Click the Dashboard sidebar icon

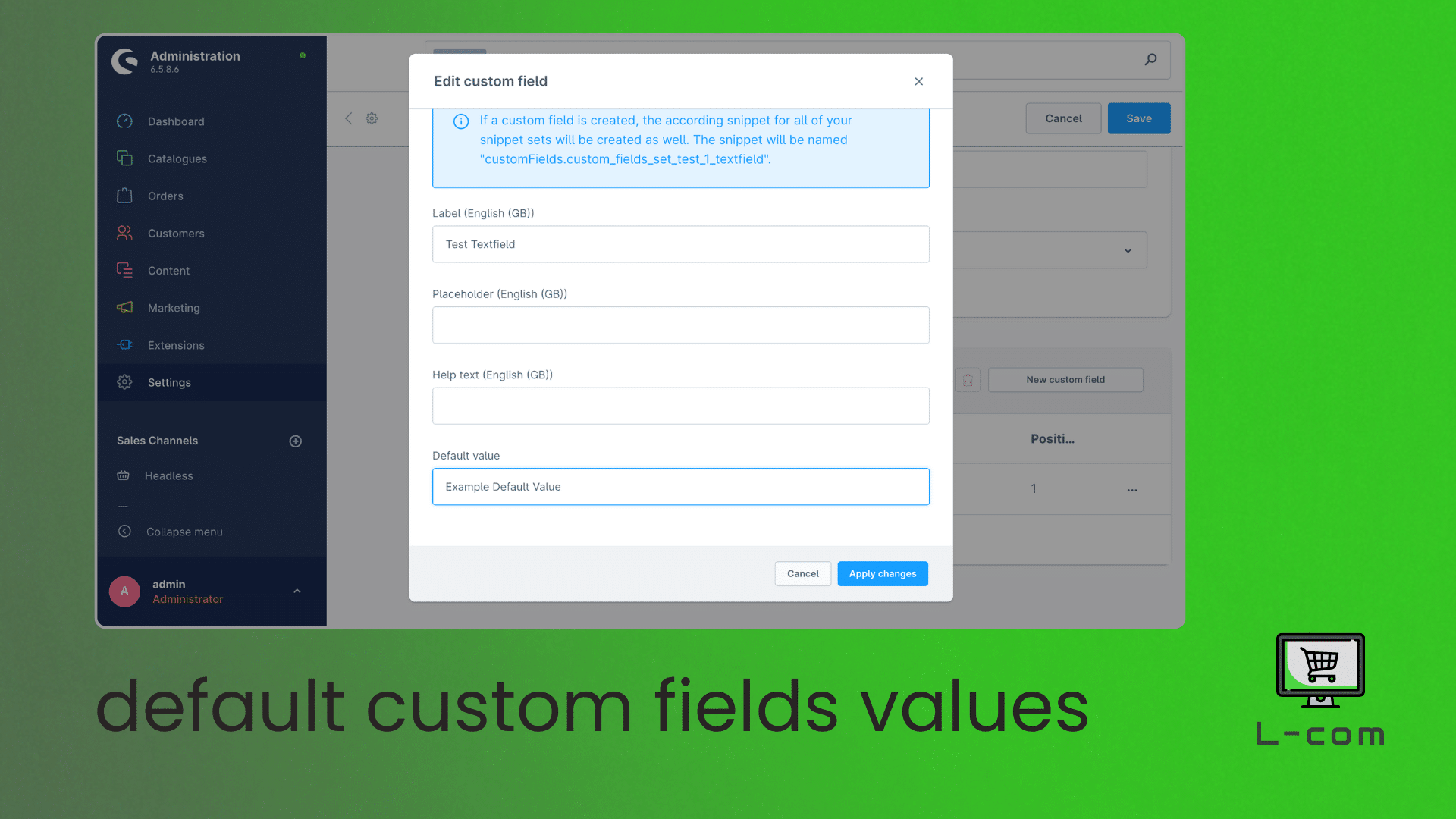123,121
